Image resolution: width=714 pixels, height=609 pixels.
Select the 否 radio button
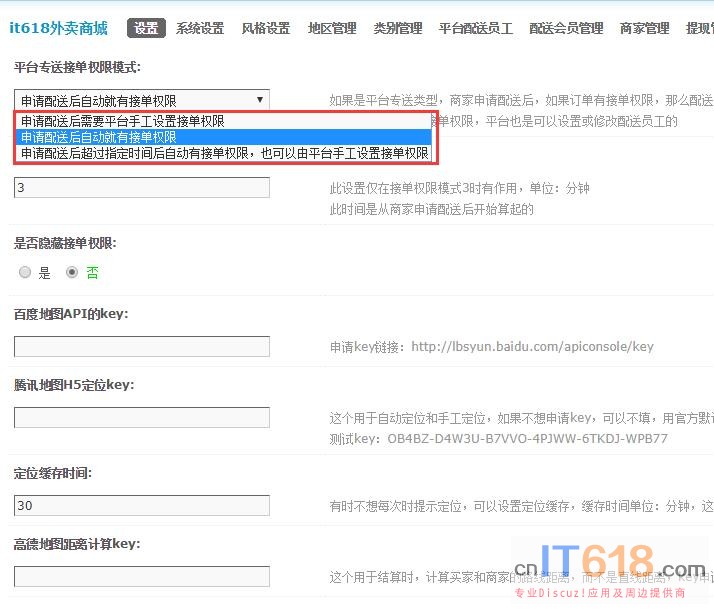tap(72, 272)
